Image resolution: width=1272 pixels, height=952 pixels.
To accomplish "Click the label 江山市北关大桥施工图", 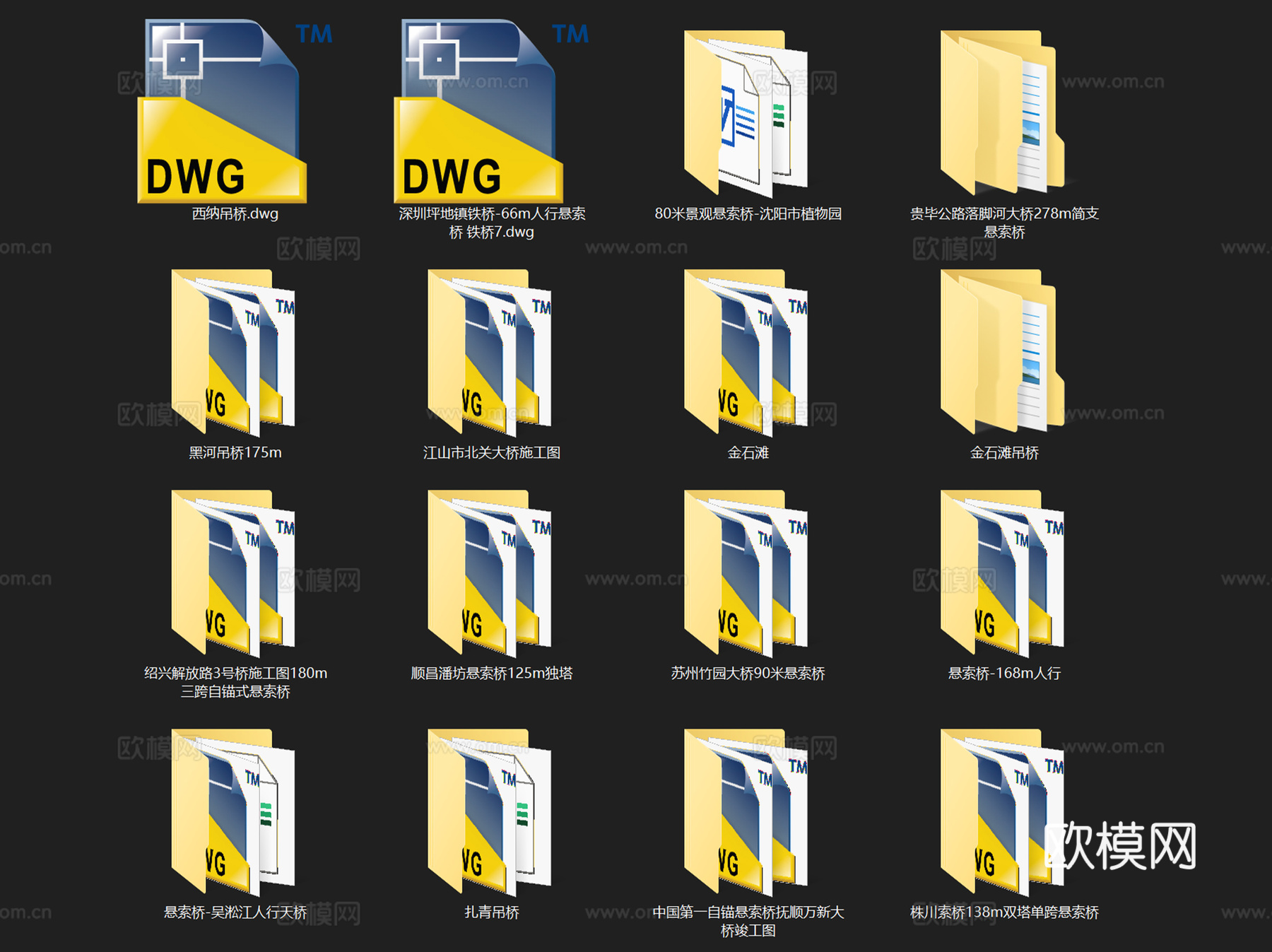I will click(492, 452).
